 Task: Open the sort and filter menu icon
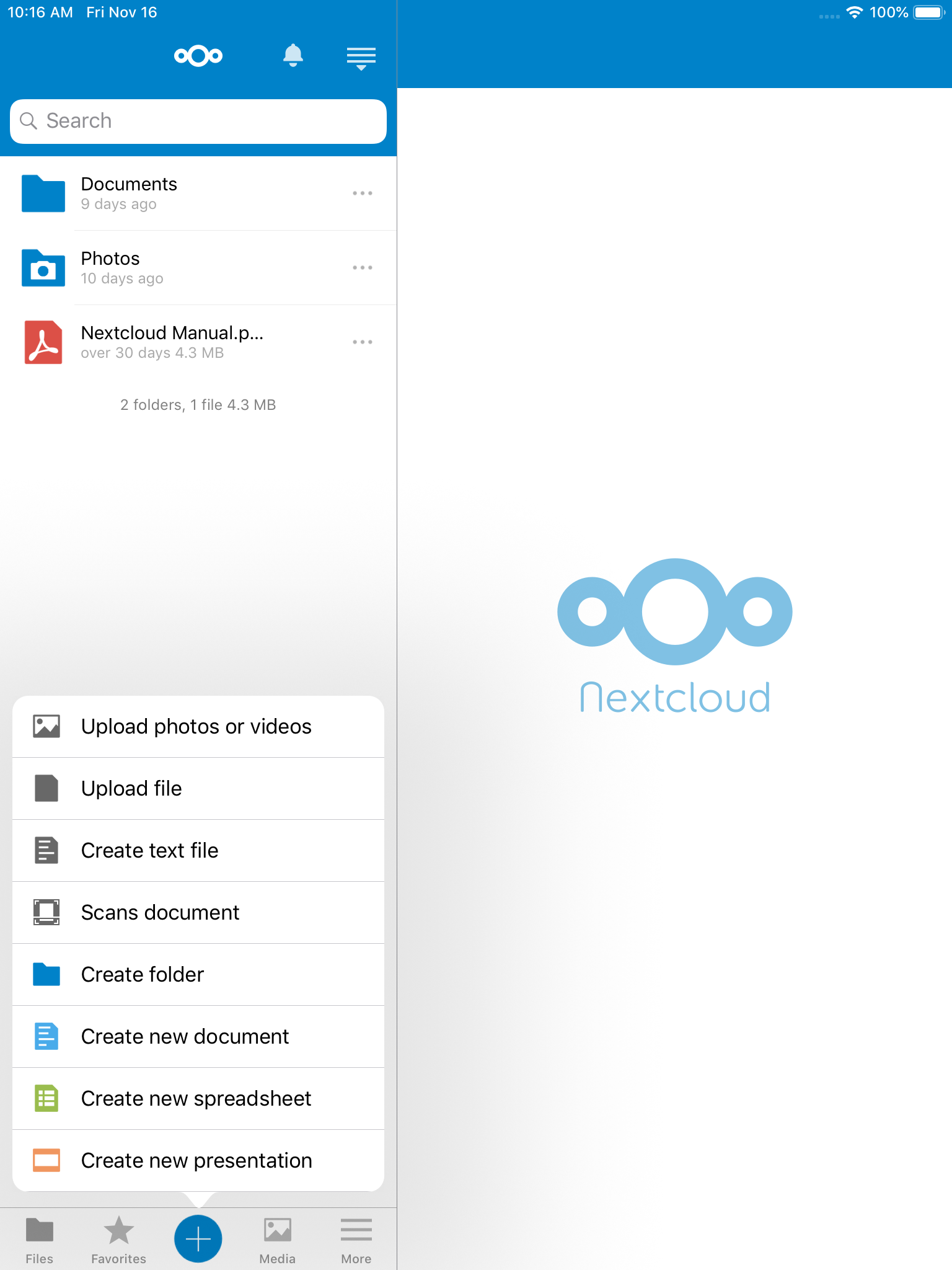pos(361,58)
